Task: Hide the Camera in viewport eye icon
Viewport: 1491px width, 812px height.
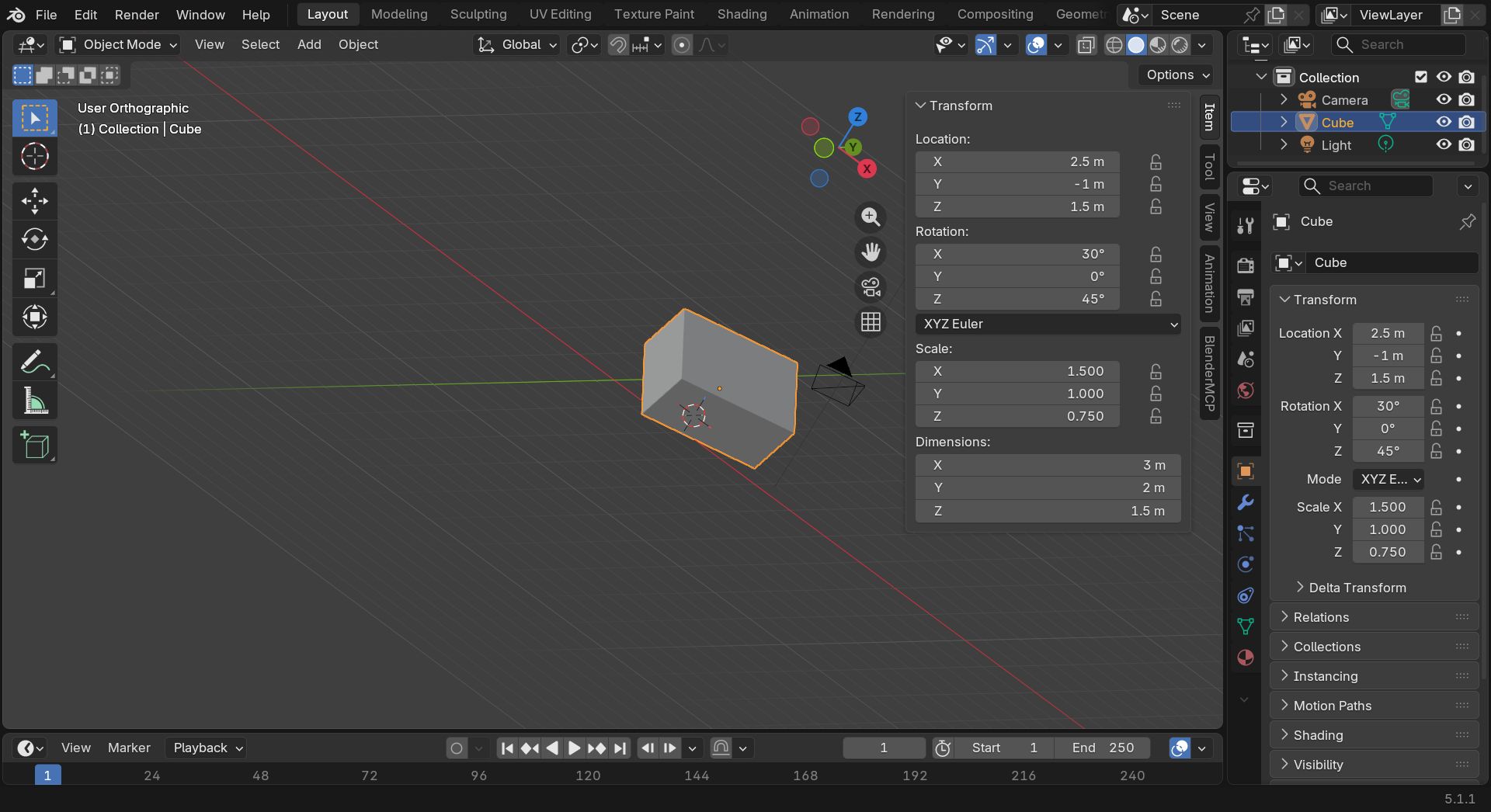Action: click(1444, 99)
